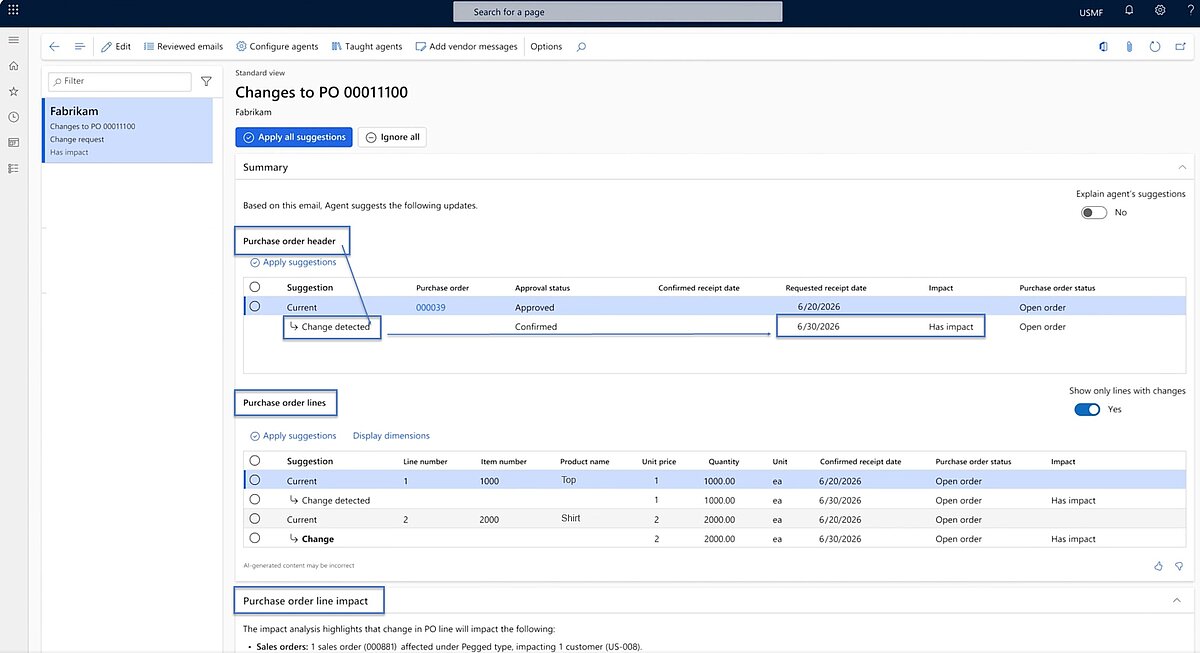Open Modules list icon in the left navigation
Screen dimensions: 1200x653
pyautogui.click(x=13, y=168)
